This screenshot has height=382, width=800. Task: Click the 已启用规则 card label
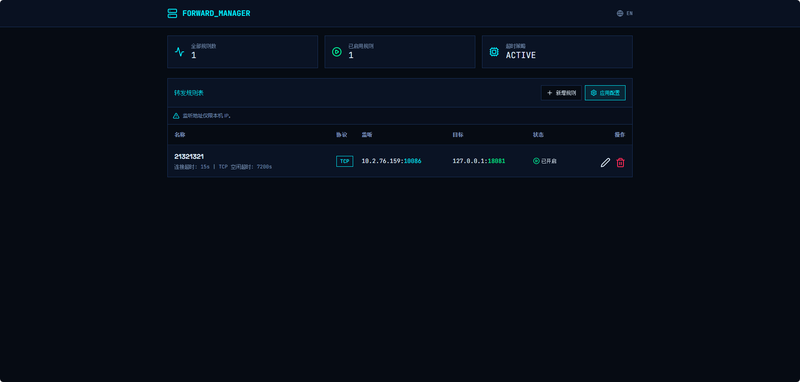361,46
